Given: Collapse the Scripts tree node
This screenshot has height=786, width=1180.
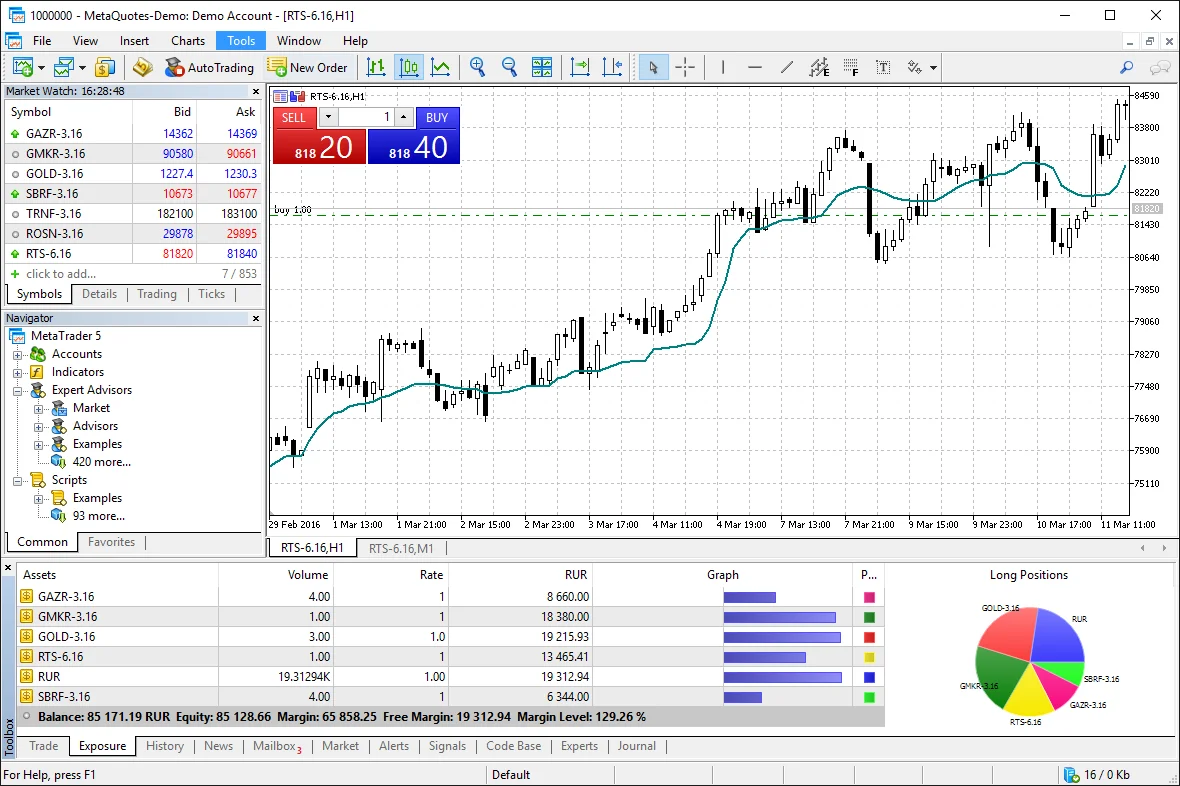Looking at the screenshot, I should [18, 479].
